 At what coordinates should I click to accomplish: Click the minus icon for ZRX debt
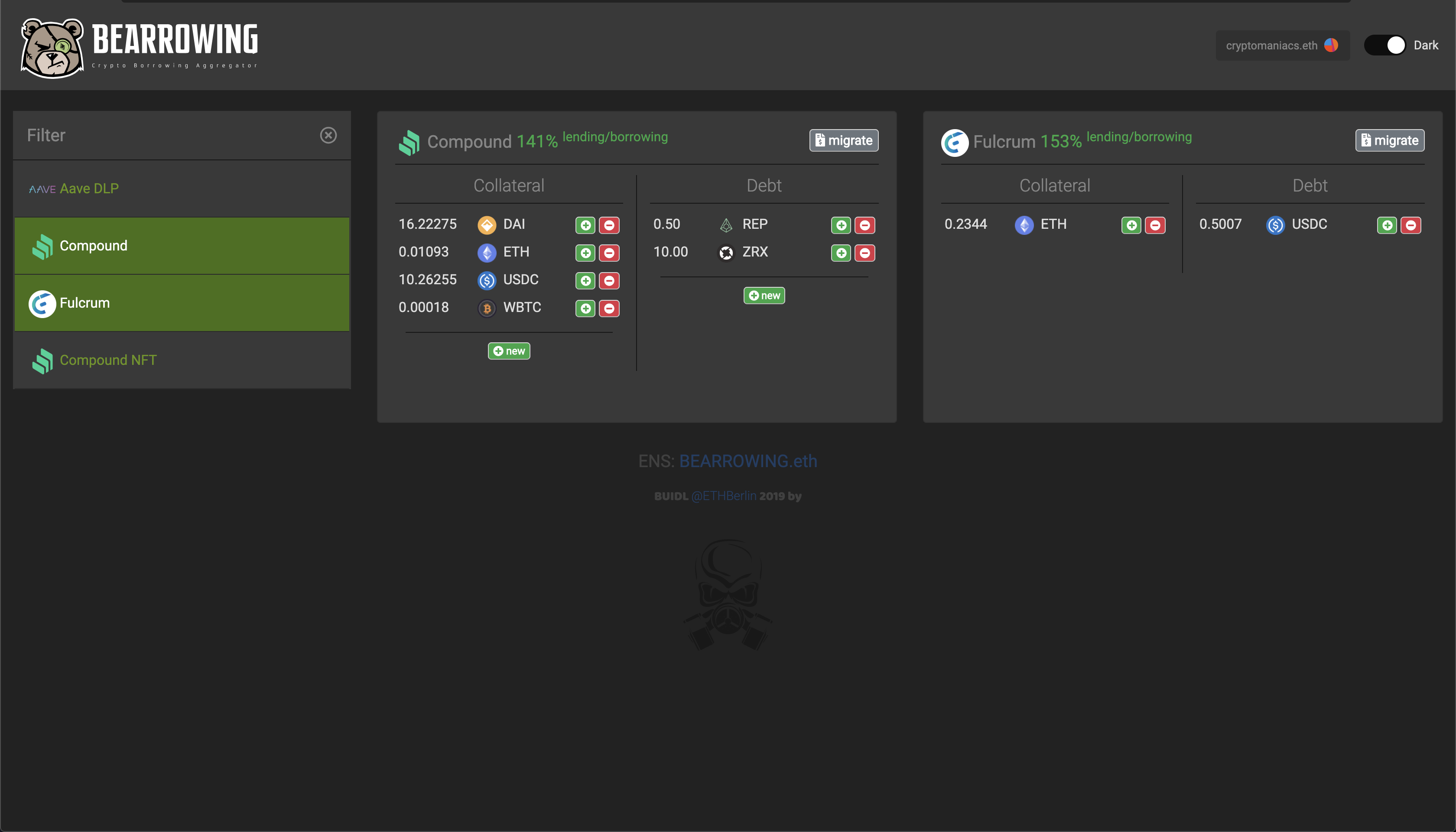864,253
